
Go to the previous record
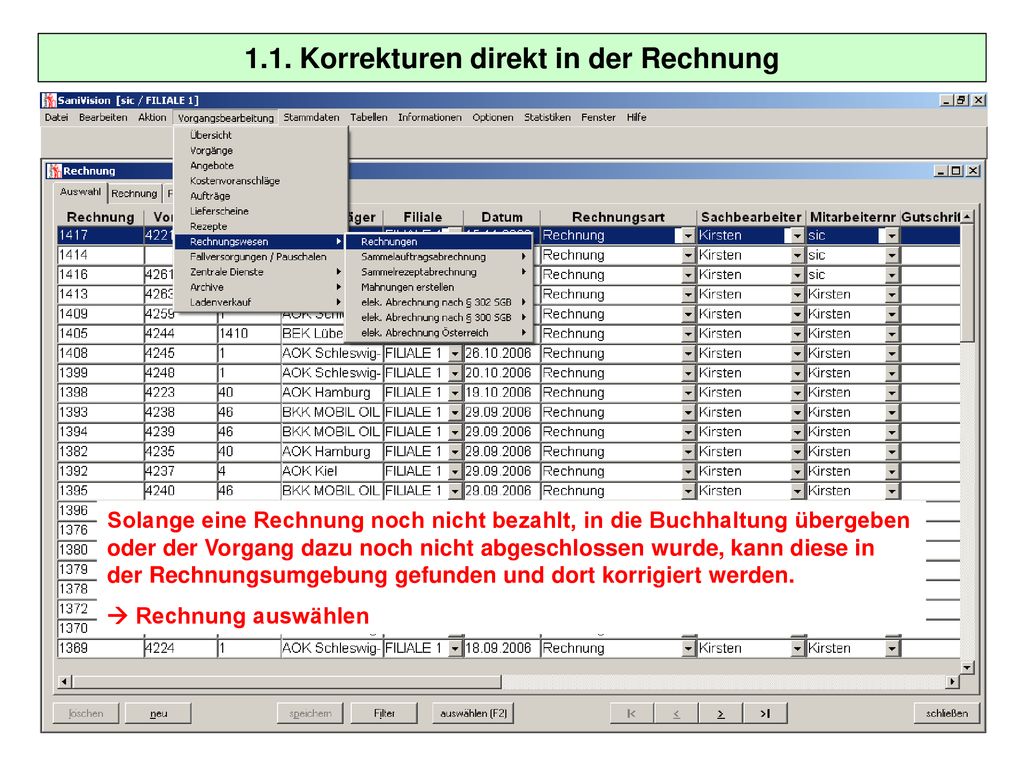(x=676, y=713)
